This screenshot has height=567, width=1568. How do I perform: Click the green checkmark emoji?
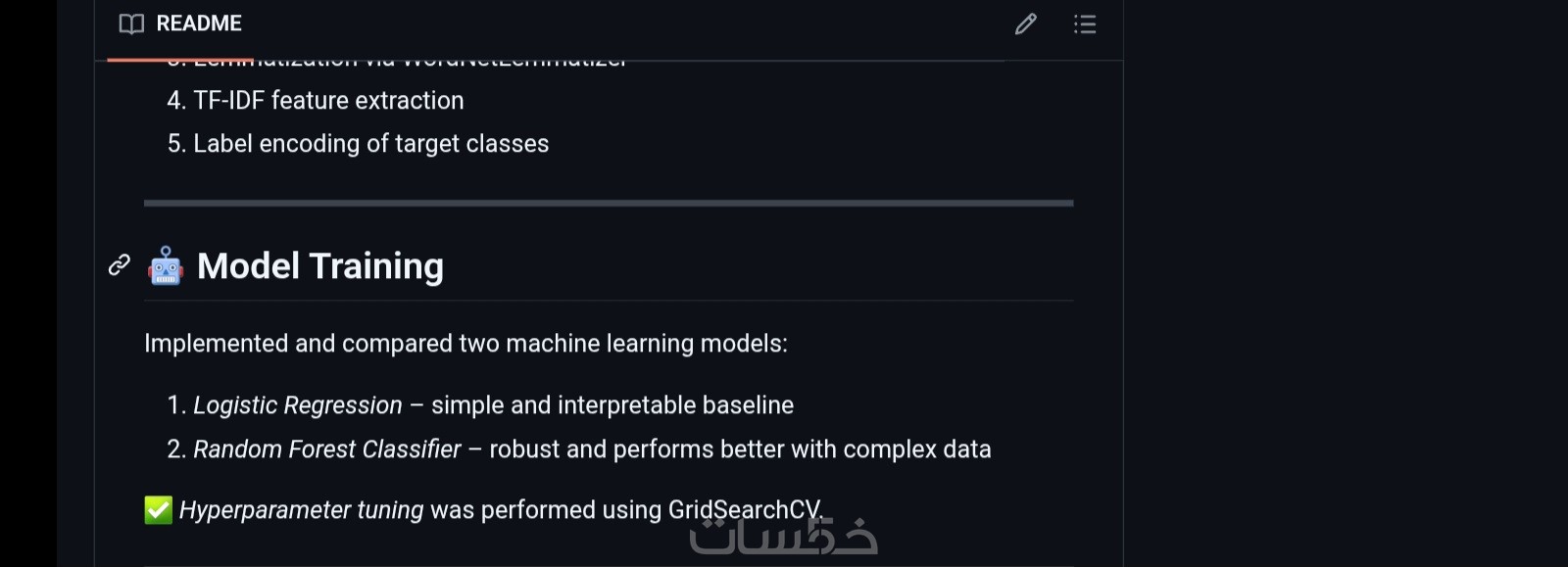(158, 510)
